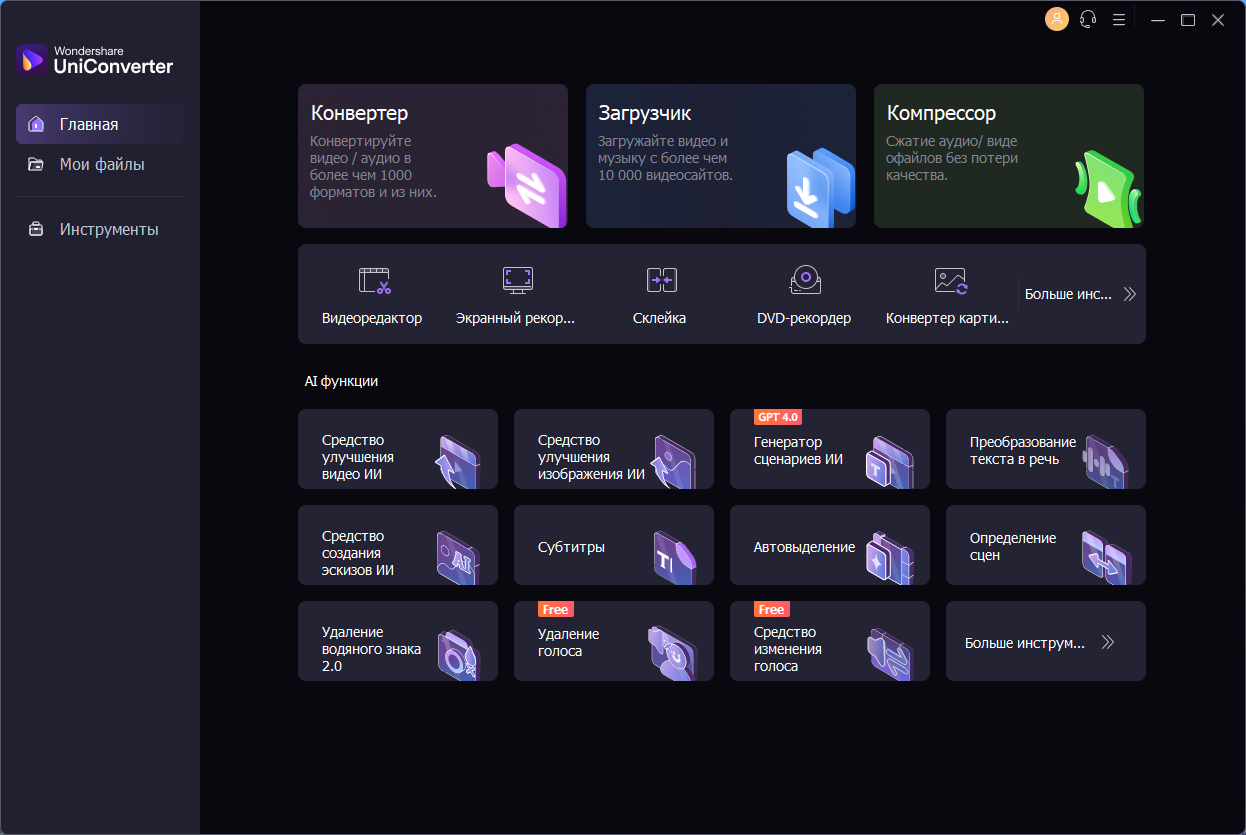Click the folder icon beside Мои файлы

[x=36, y=164]
